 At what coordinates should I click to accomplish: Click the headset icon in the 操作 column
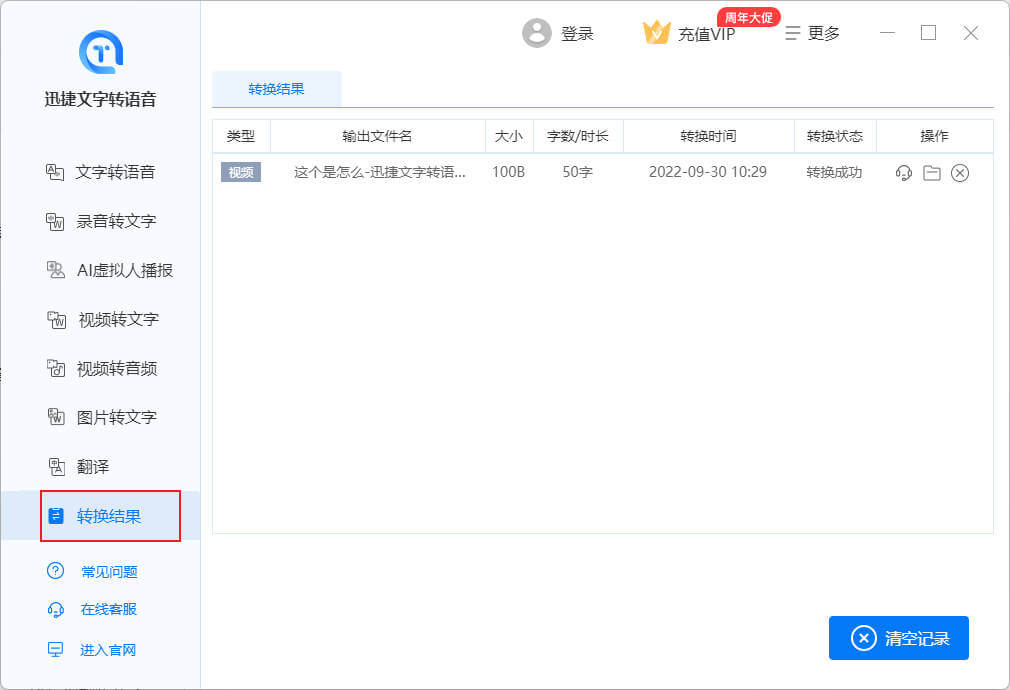coord(904,173)
